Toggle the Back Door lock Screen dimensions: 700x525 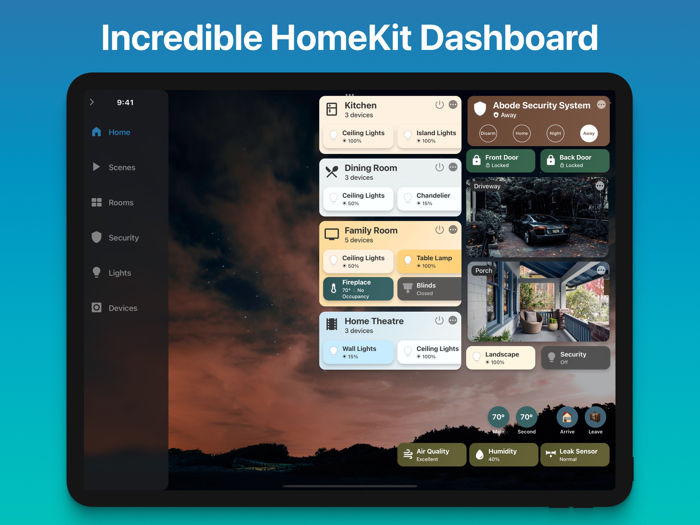[575, 161]
